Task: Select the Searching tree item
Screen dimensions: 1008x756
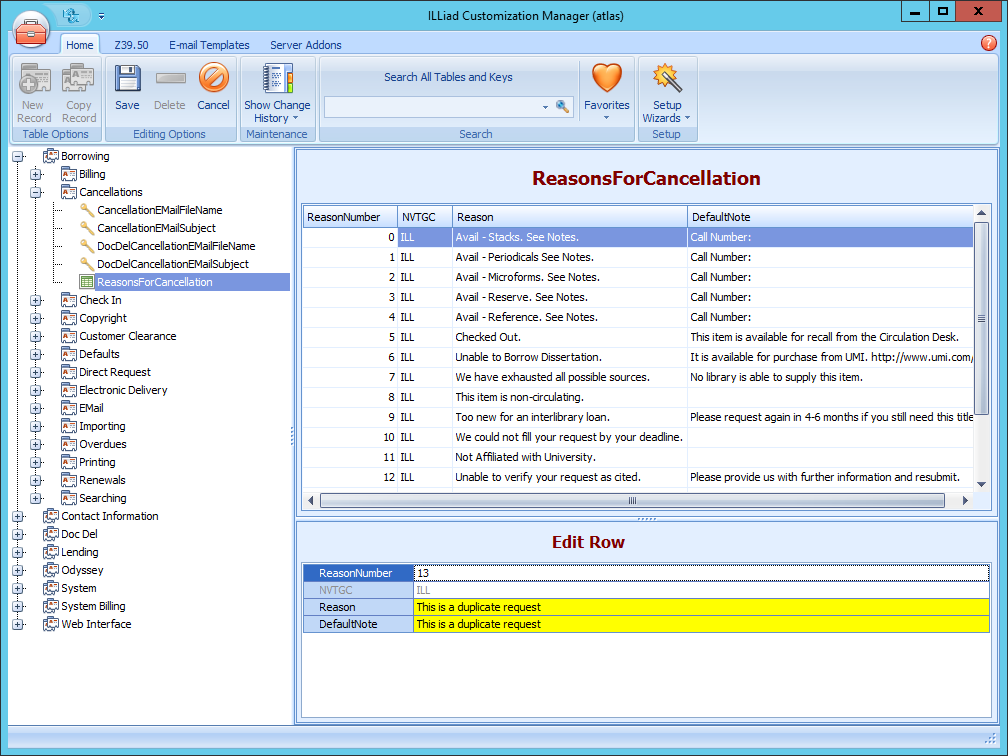Action: pos(103,498)
